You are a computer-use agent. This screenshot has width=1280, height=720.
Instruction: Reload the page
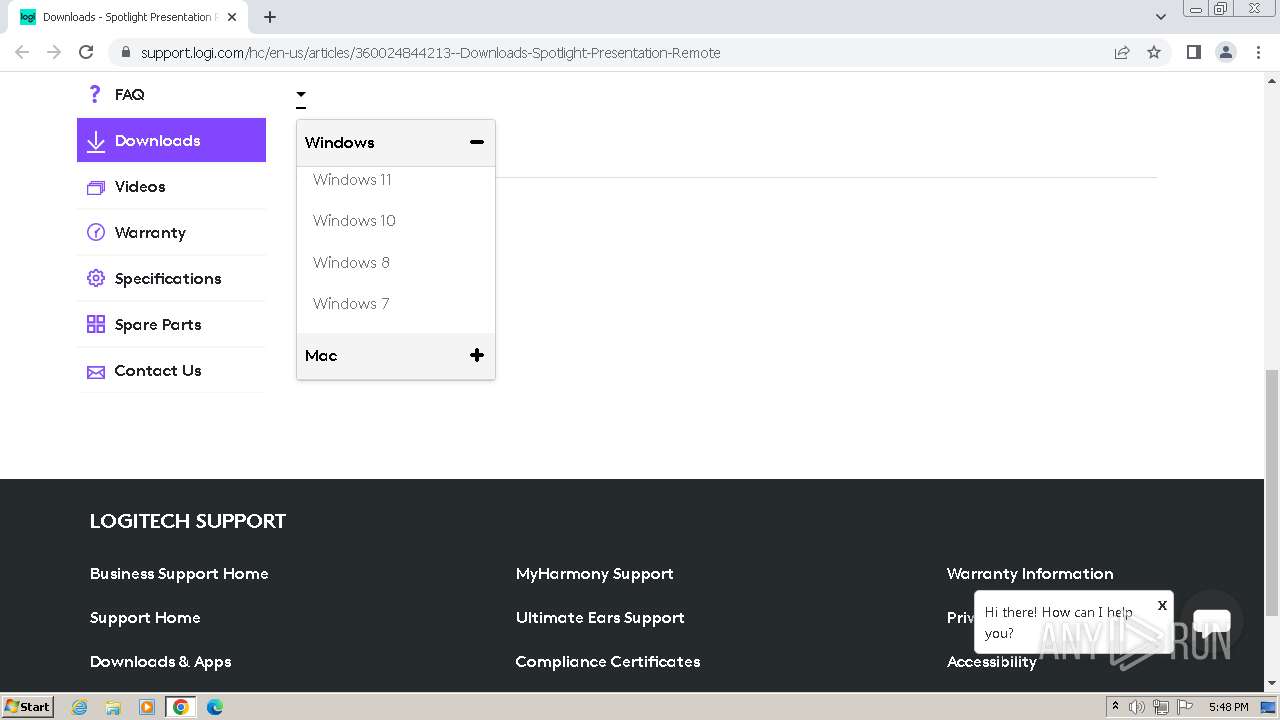pyautogui.click(x=86, y=52)
